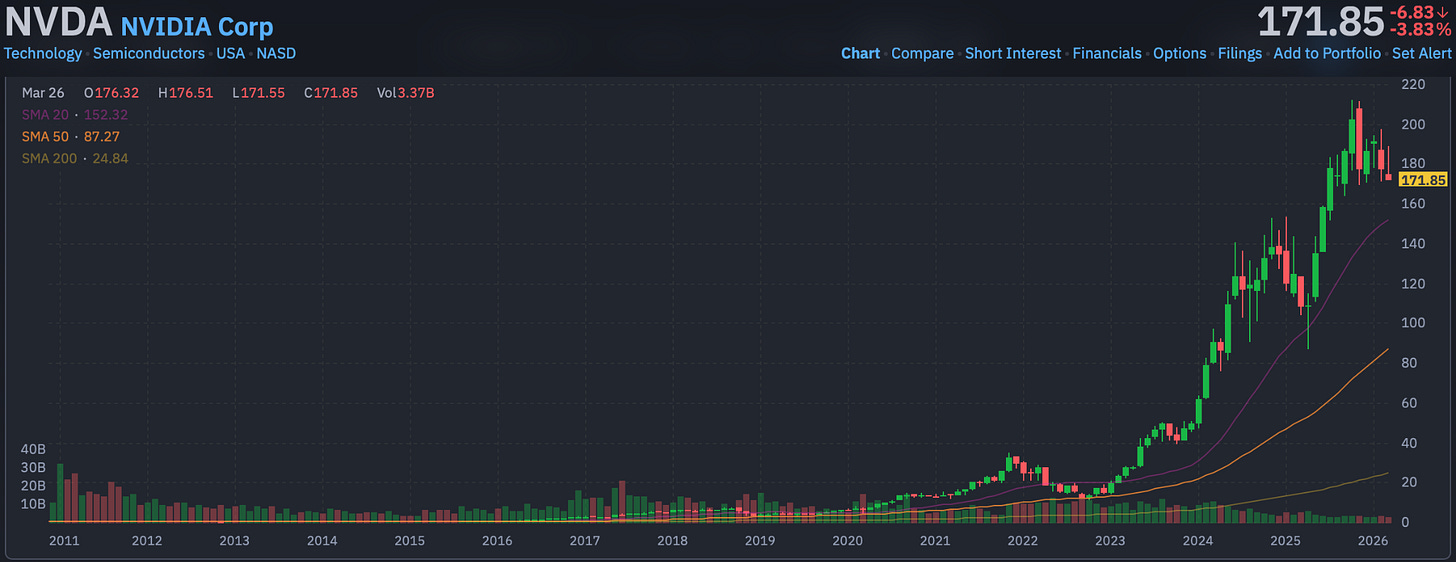The height and width of the screenshot is (562, 1456).
Task: Click the 171.85 last price in header
Action: point(1320,22)
